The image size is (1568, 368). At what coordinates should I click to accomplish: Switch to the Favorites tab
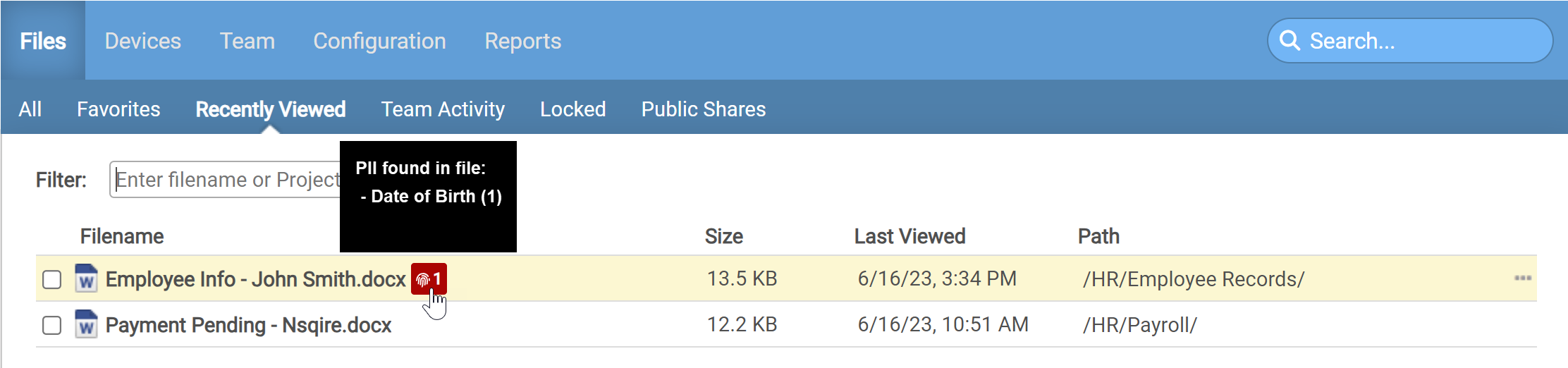118,109
